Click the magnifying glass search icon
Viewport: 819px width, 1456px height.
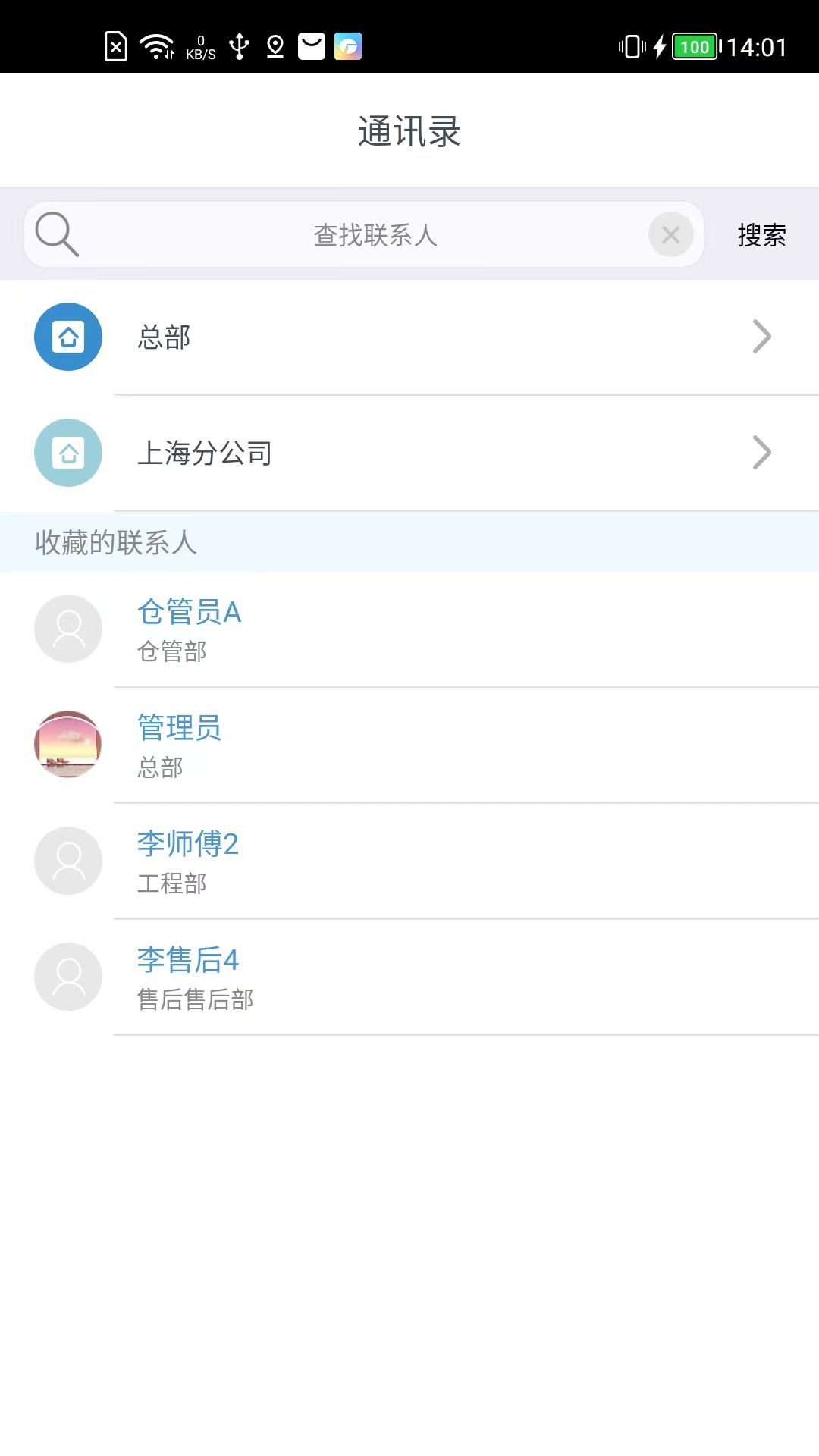tap(57, 234)
